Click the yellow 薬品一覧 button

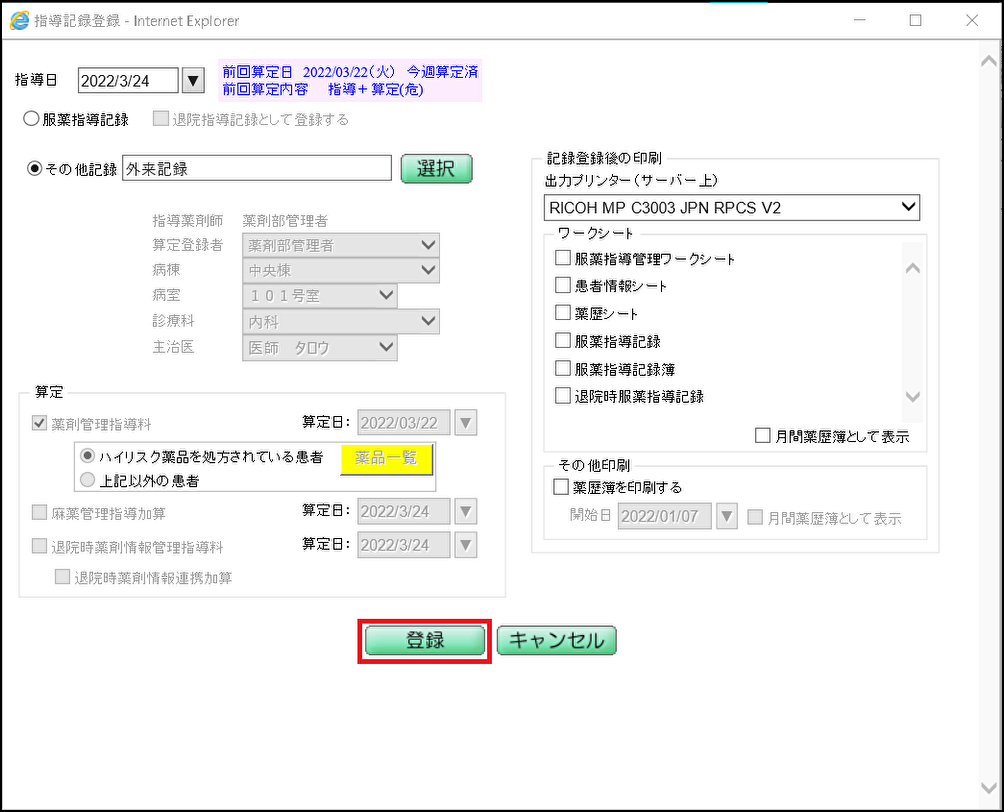point(386,461)
